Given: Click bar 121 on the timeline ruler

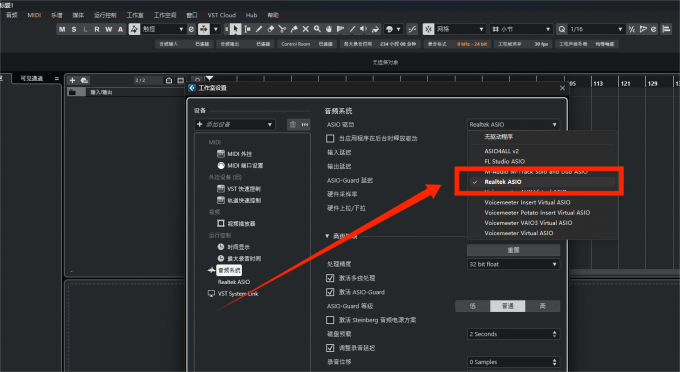Looking at the screenshot, I should 625,83.
